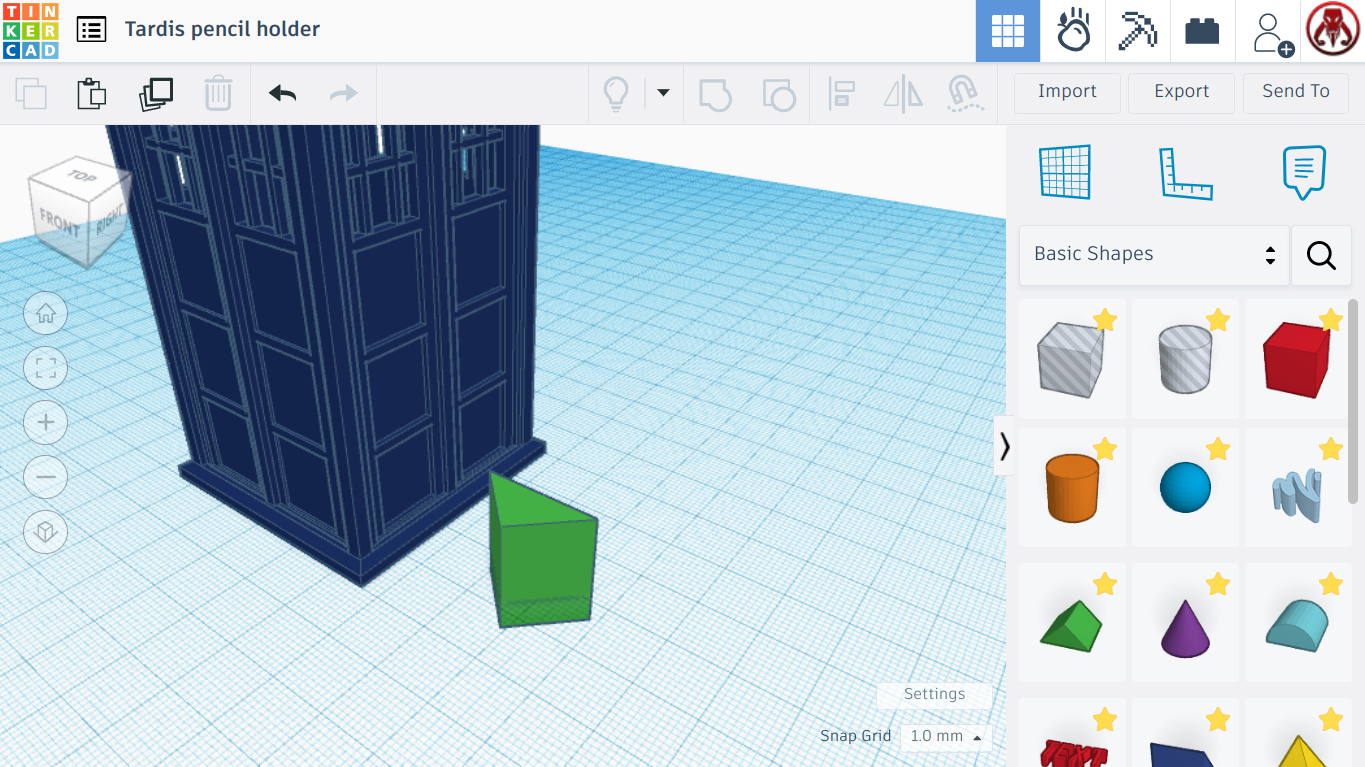
Task: Toggle favorite star on Box hole
Action: click(x=1105, y=320)
